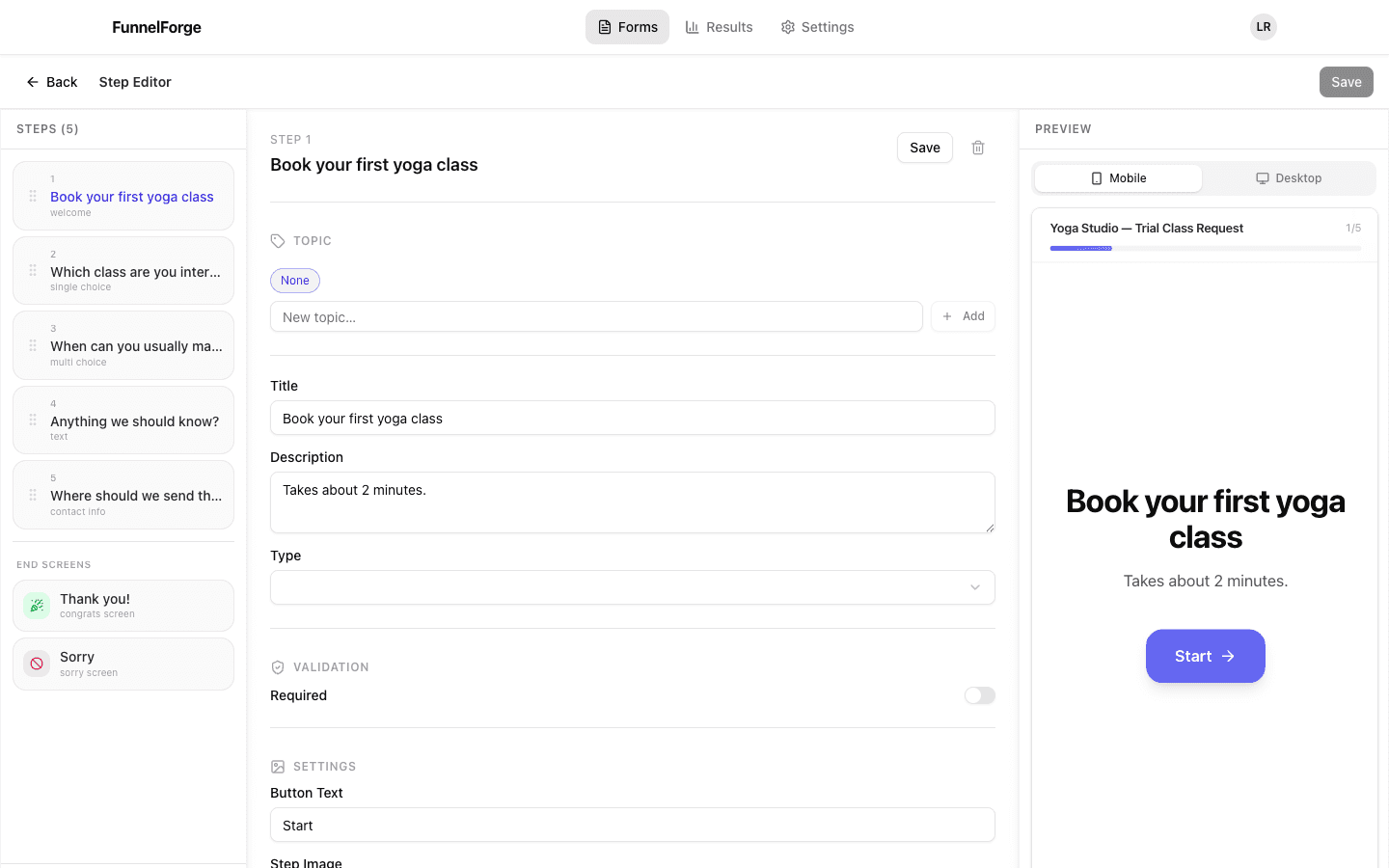Click the Thank you congrats screen icon
This screenshot has width=1389, height=868.
[x=37, y=606]
